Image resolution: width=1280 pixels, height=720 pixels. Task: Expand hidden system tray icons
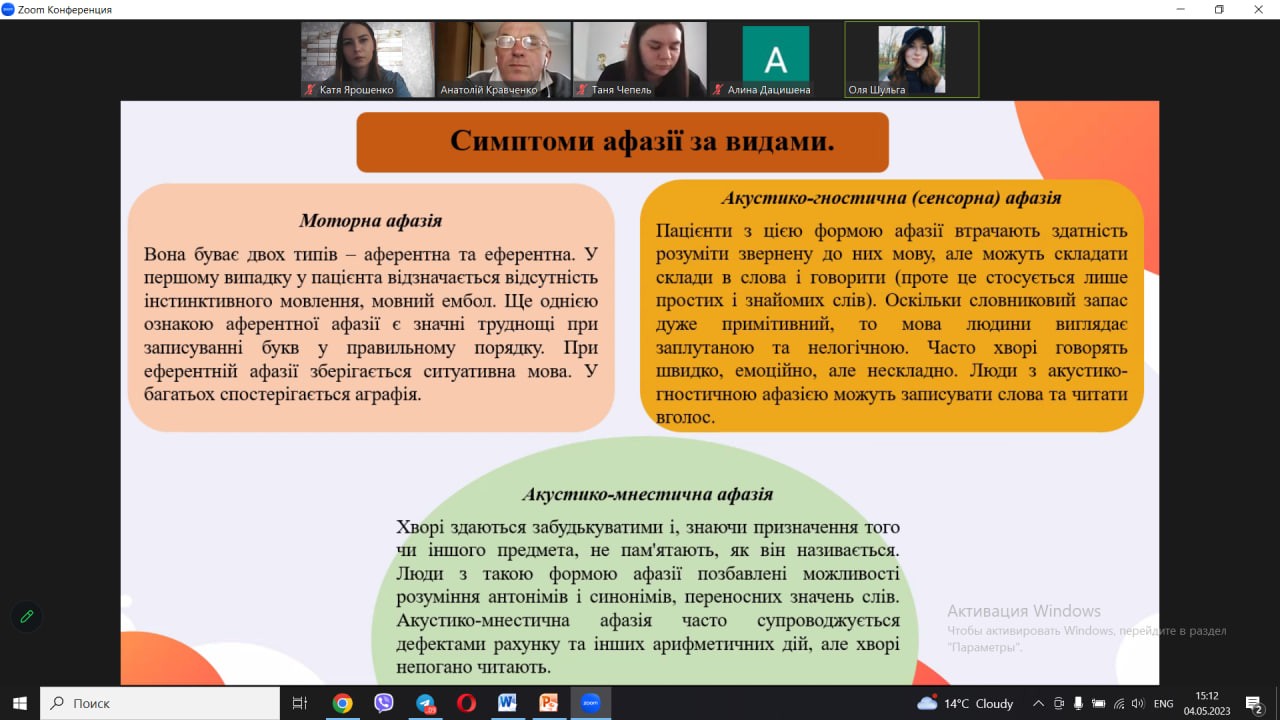(x=1038, y=703)
